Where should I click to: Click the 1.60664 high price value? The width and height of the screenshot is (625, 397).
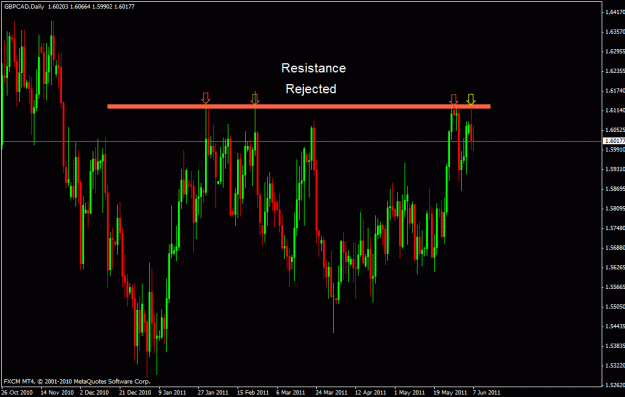tap(81, 7)
